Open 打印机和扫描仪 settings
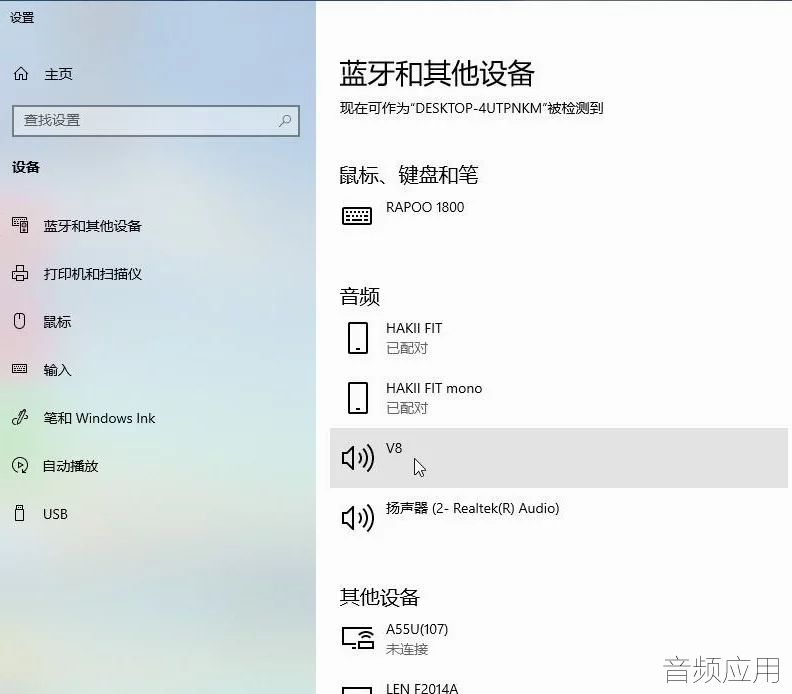The height and width of the screenshot is (694, 792). point(92,274)
